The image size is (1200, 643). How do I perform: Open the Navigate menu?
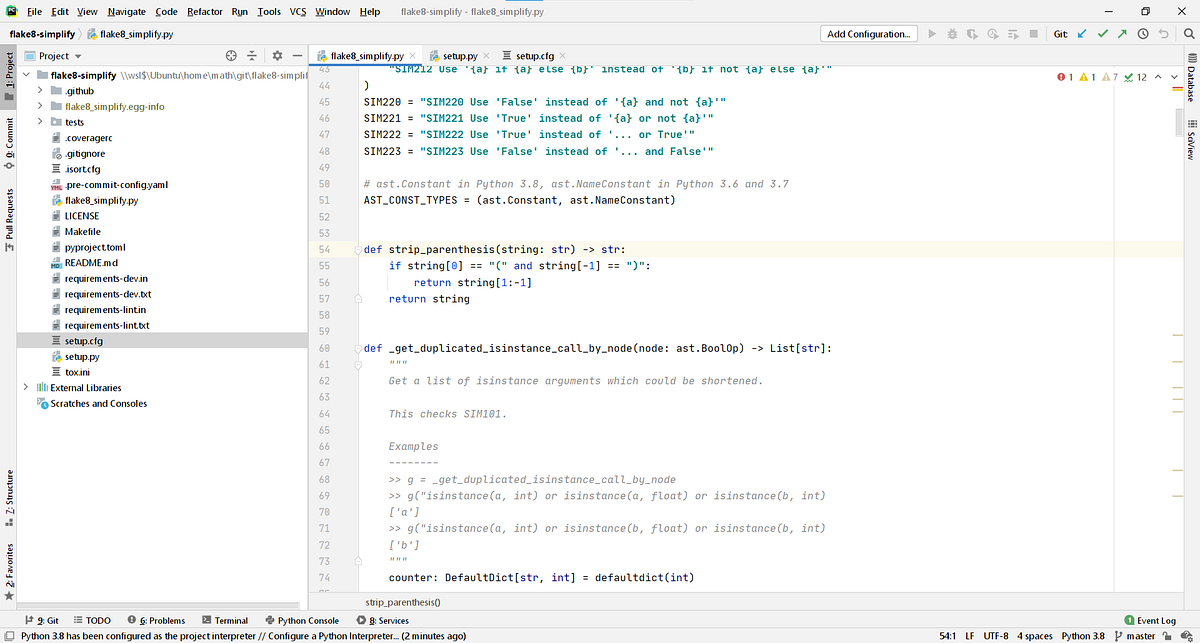[x=126, y=11]
